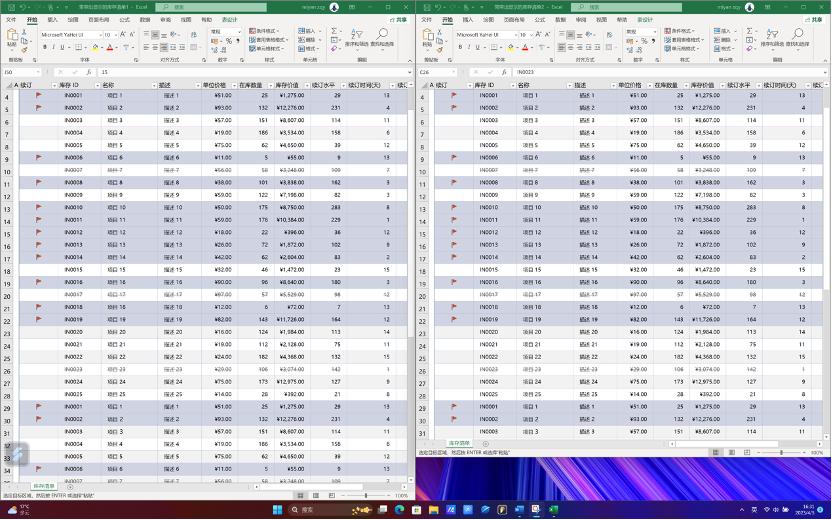Click Italic in the left Excel window
The image size is (832, 520).
53,47
